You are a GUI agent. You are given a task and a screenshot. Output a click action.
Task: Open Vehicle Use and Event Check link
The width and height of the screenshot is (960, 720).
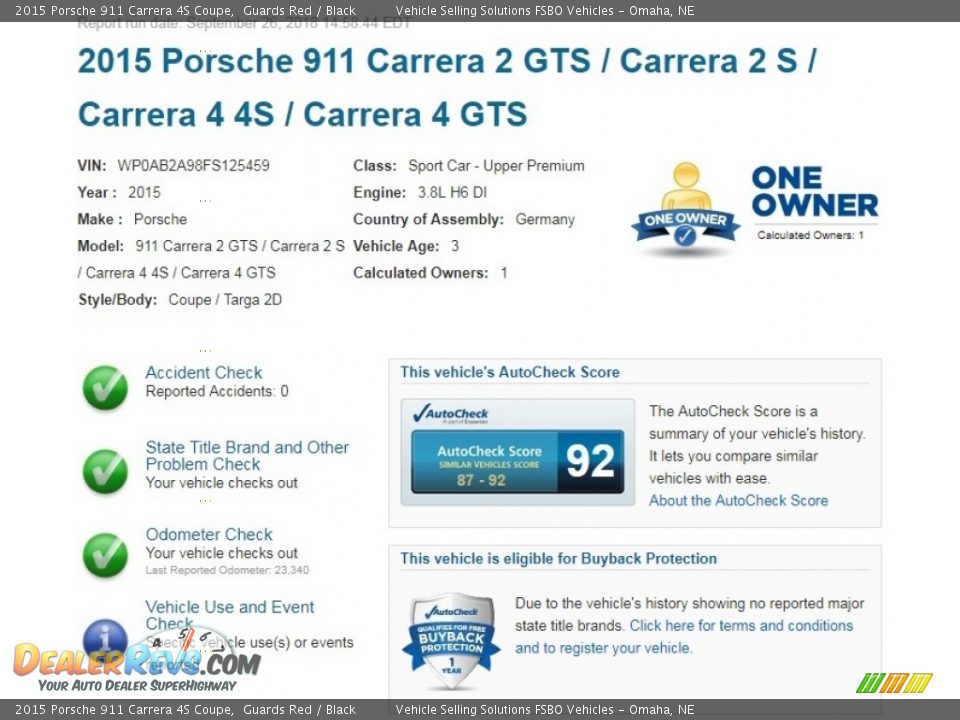[x=230, y=615]
